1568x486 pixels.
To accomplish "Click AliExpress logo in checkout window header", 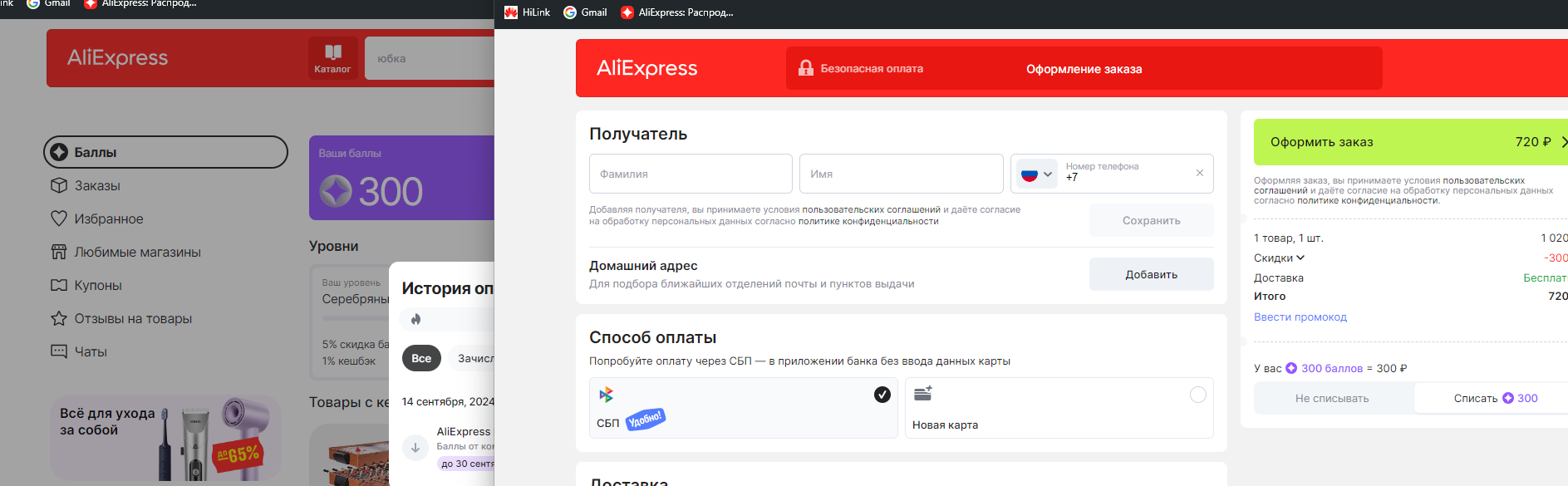I will pos(646,68).
